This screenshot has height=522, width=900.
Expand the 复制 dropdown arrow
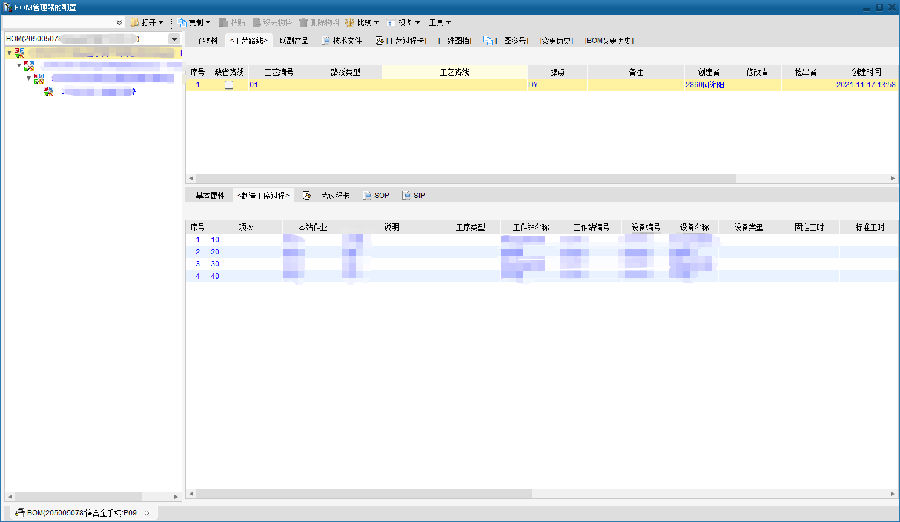pos(208,22)
